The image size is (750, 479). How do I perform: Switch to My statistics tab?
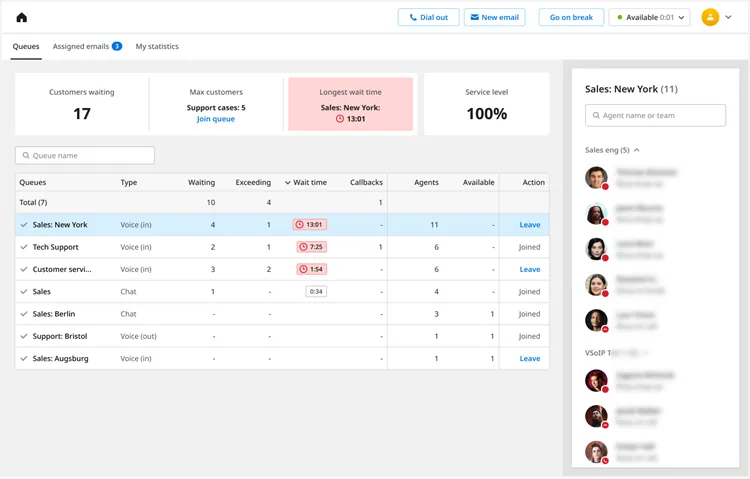tap(157, 46)
